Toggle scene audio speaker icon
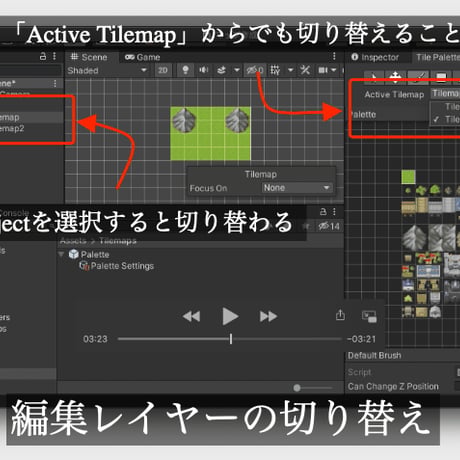Viewport: 460px width, 460px height. pyautogui.click(x=203, y=70)
